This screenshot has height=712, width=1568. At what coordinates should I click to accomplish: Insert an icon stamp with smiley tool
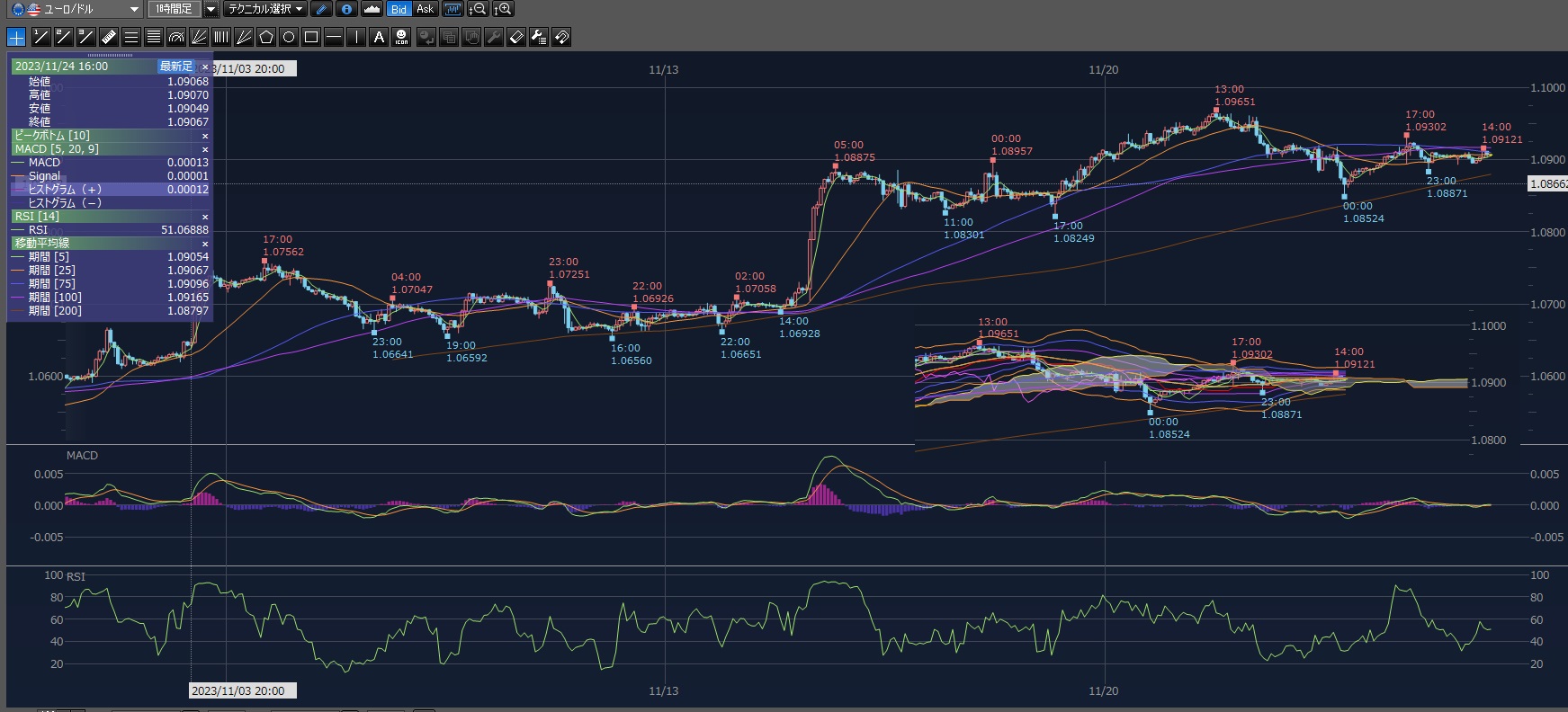tap(401, 37)
